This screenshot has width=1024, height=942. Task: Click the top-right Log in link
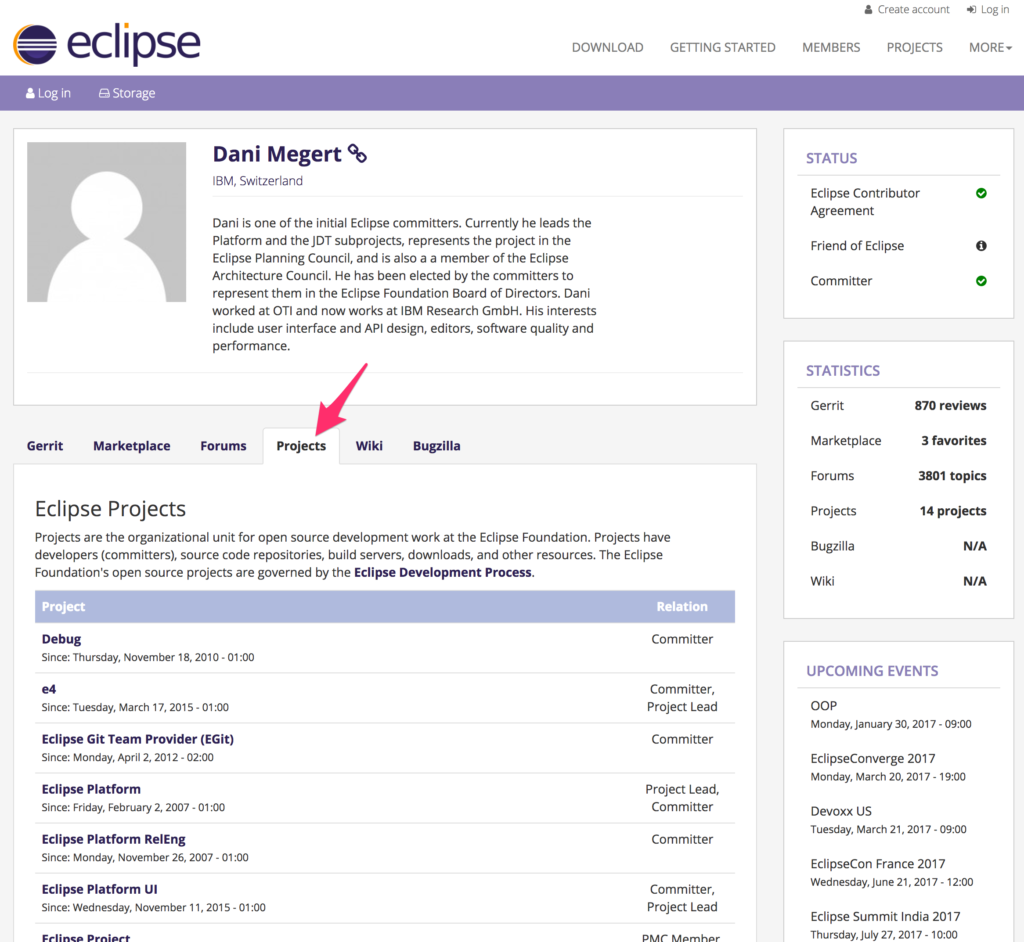(987, 10)
